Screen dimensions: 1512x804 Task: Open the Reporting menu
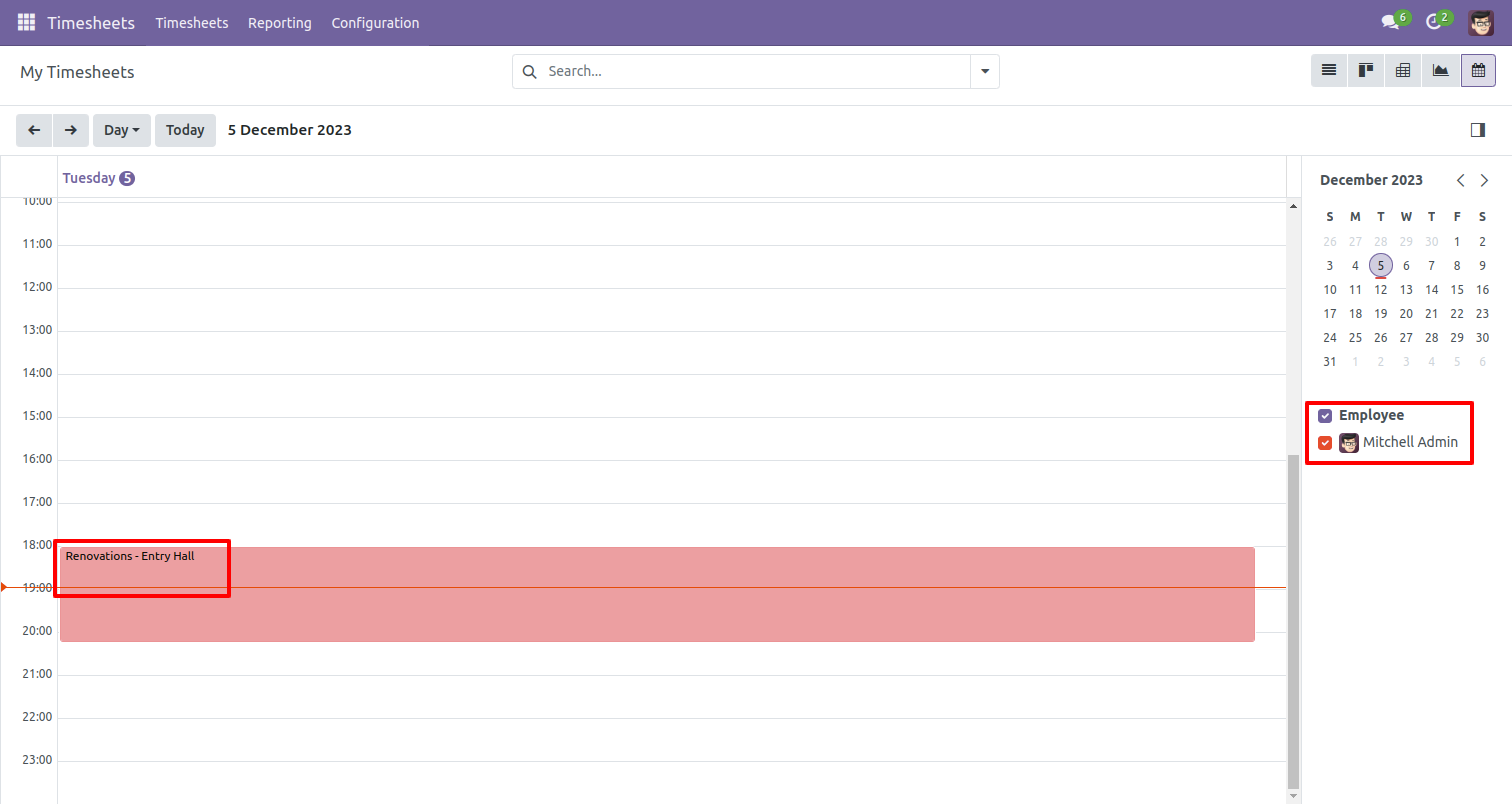280,22
